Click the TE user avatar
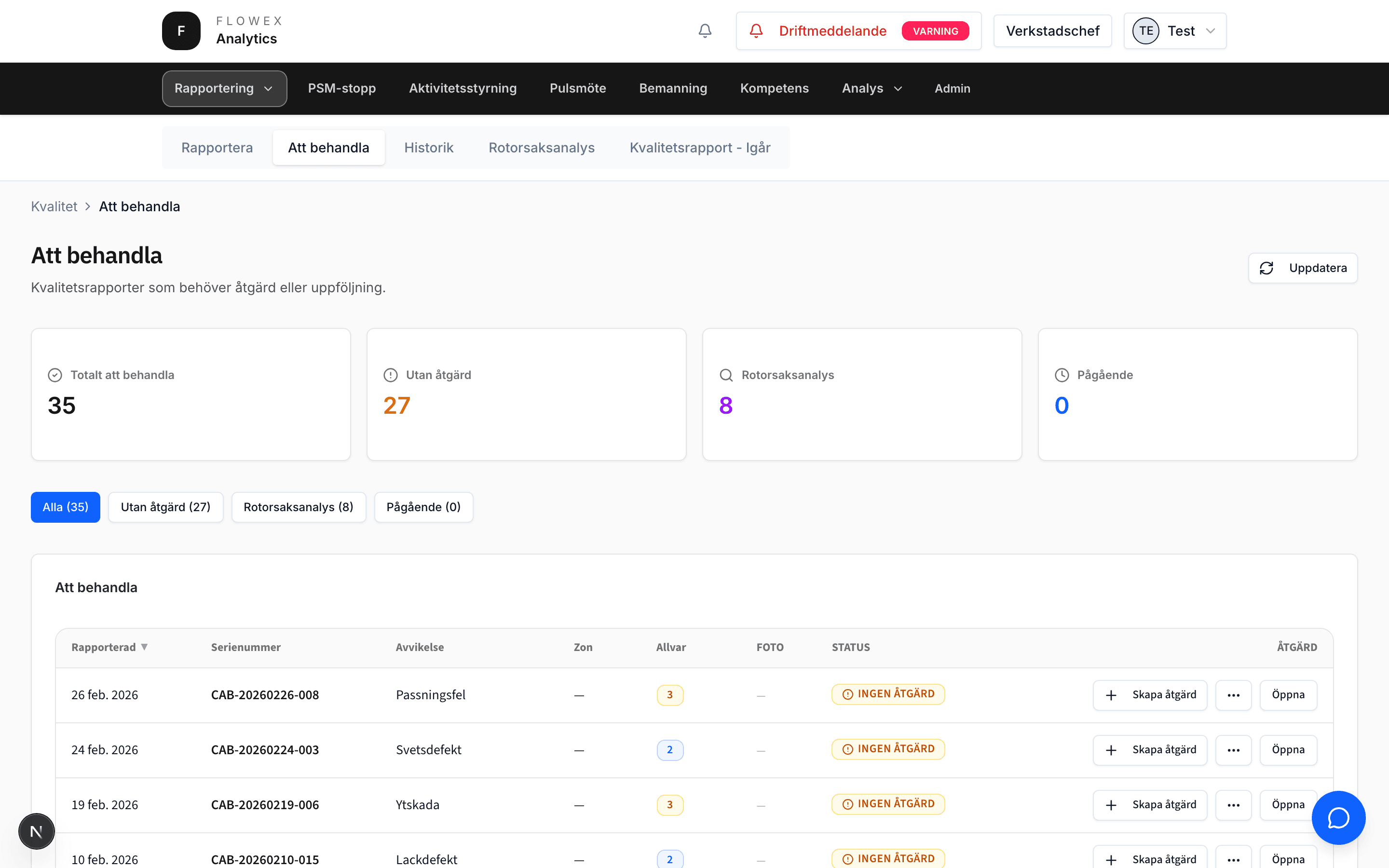 [x=1145, y=31]
